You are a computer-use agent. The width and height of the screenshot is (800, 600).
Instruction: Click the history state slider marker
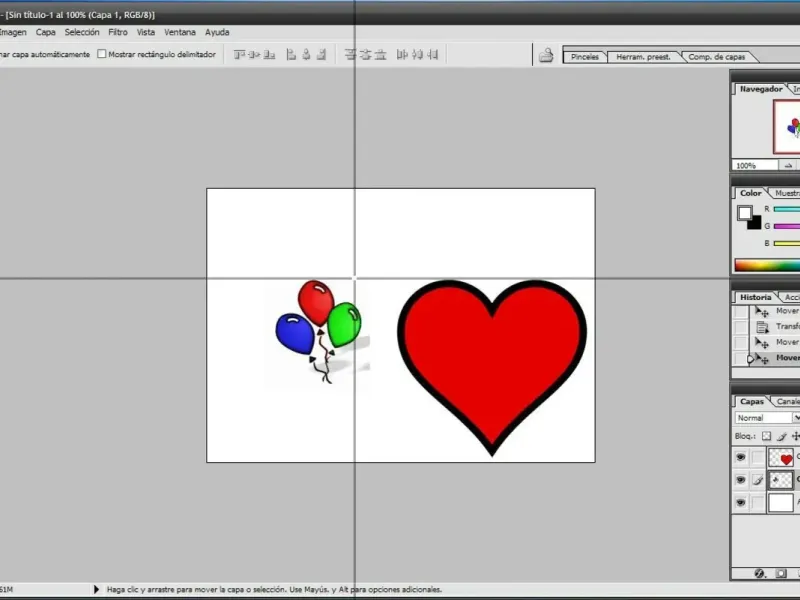pos(751,359)
